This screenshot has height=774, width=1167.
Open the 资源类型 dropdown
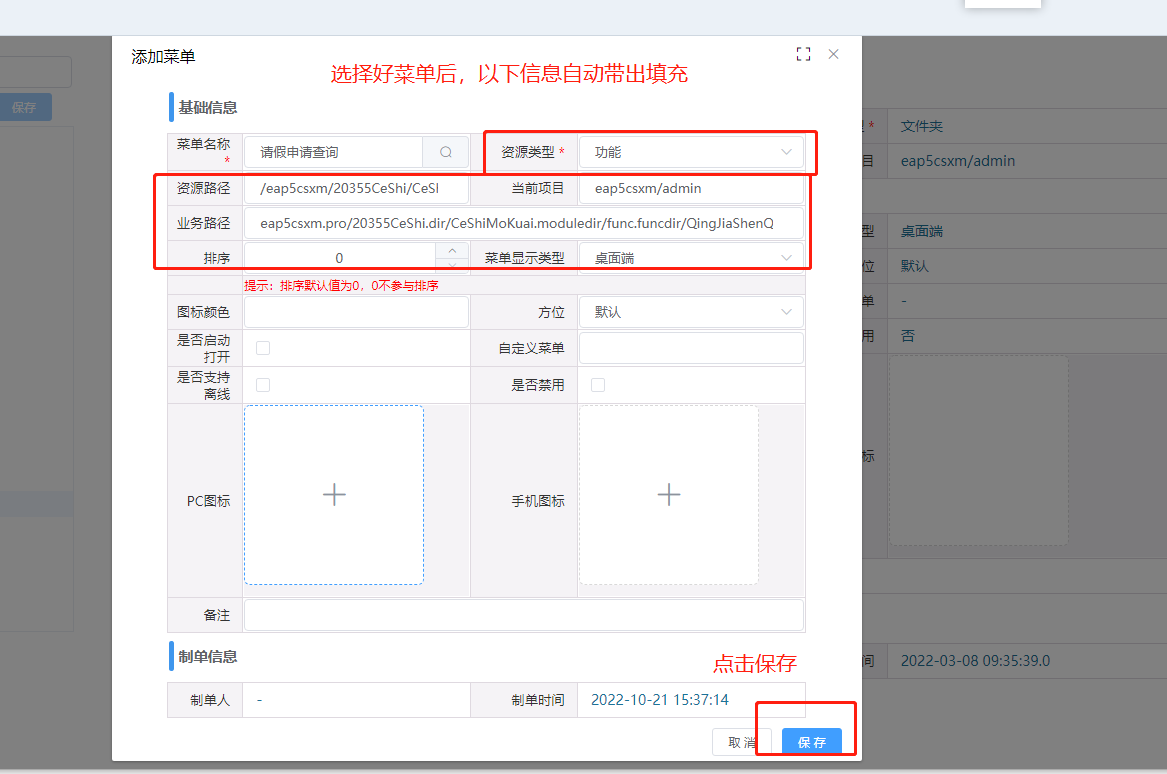pos(691,152)
